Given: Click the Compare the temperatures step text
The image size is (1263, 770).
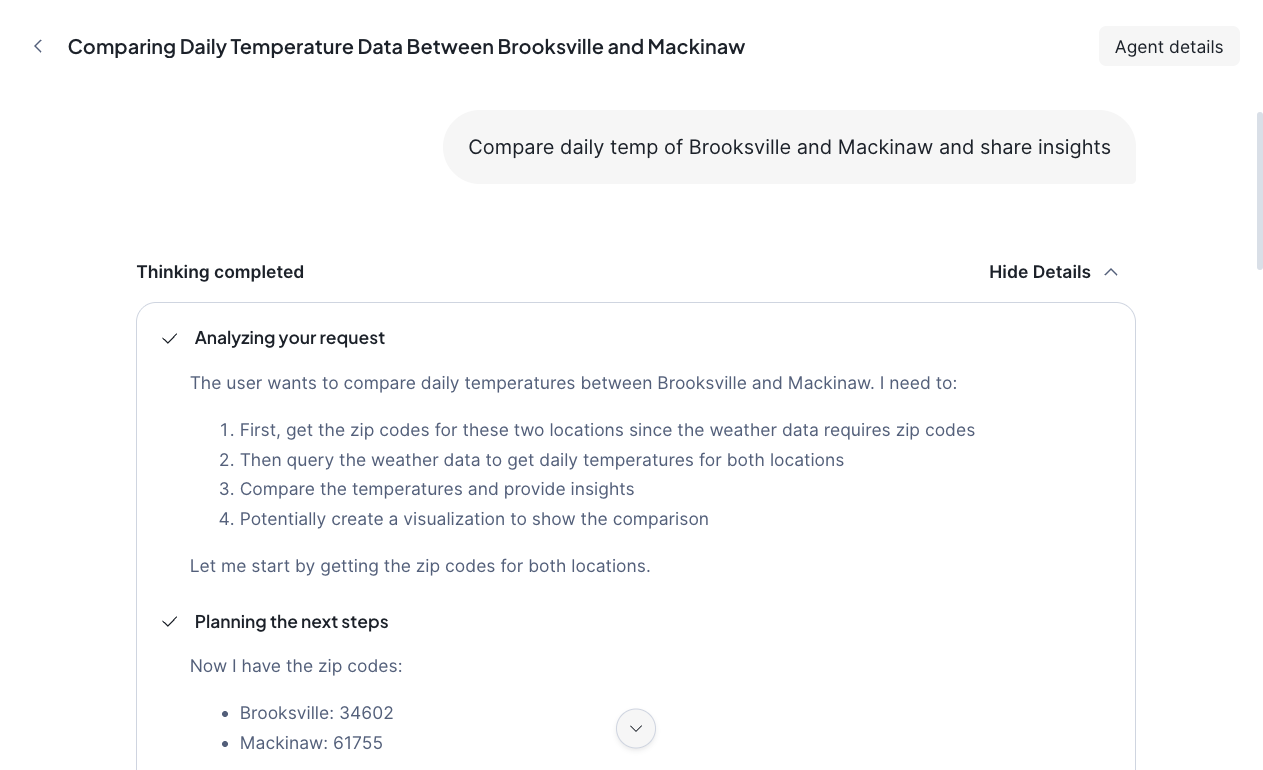Looking at the screenshot, I should pos(437,489).
